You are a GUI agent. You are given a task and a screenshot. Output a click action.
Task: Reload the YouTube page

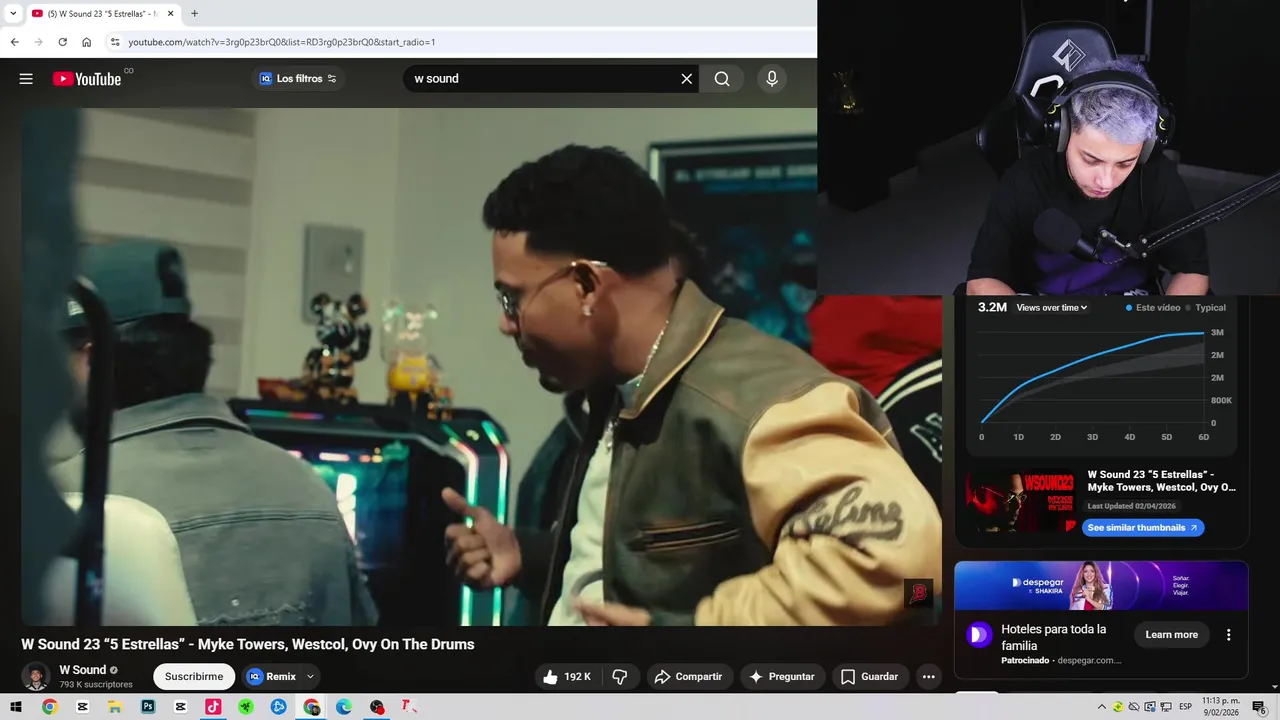coord(62,42)
